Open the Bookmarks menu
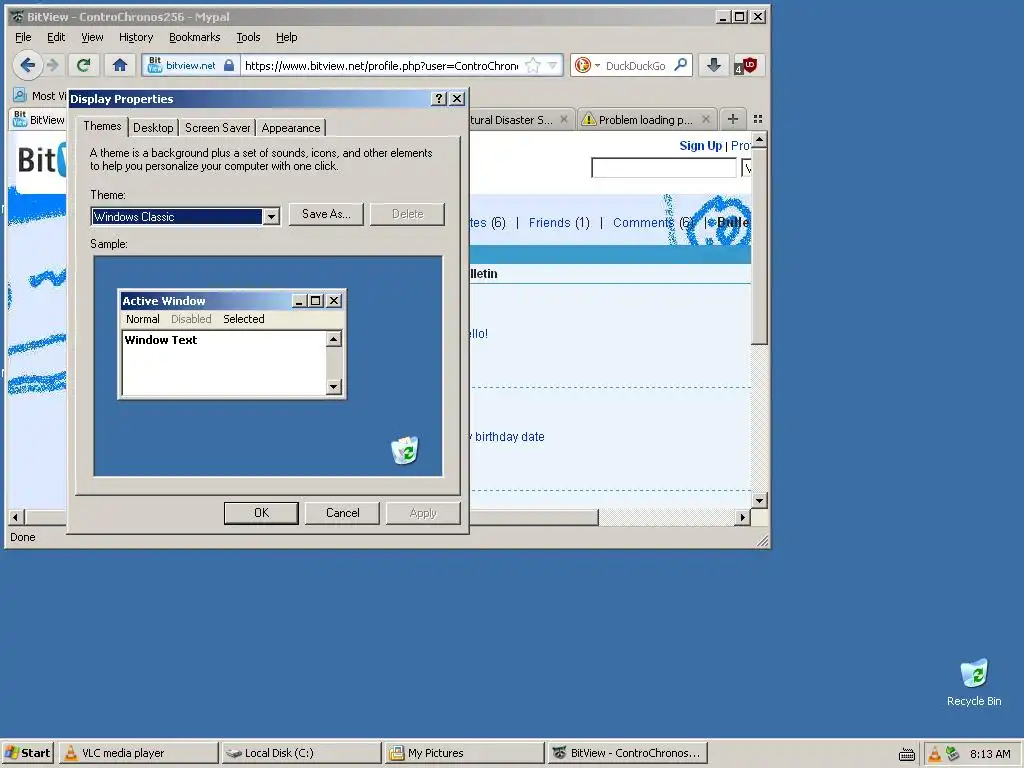This screenshot has height=768, width=1024. [195, 37]
